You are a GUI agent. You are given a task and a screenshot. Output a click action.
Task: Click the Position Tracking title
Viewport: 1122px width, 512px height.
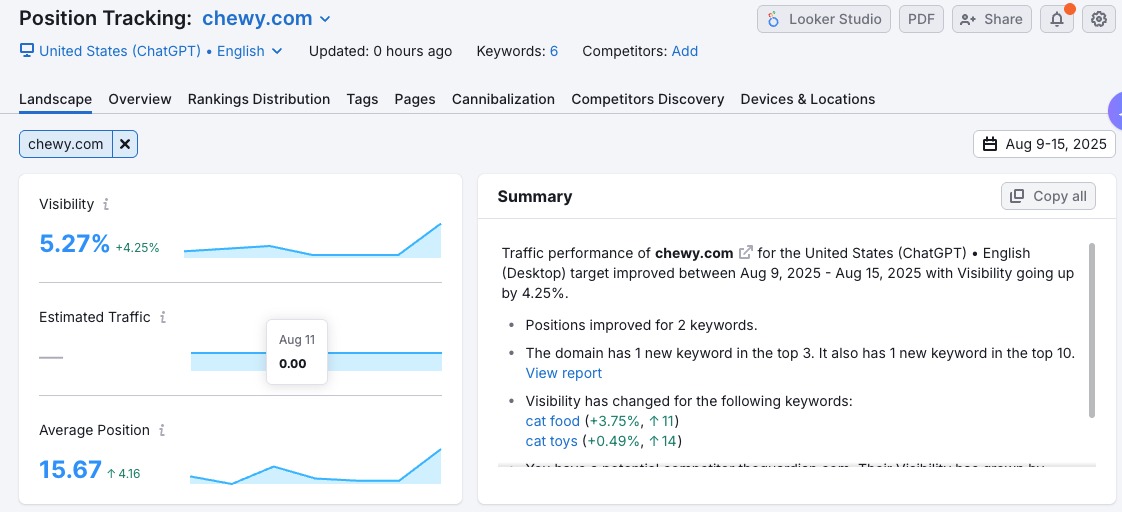[105, 19]
